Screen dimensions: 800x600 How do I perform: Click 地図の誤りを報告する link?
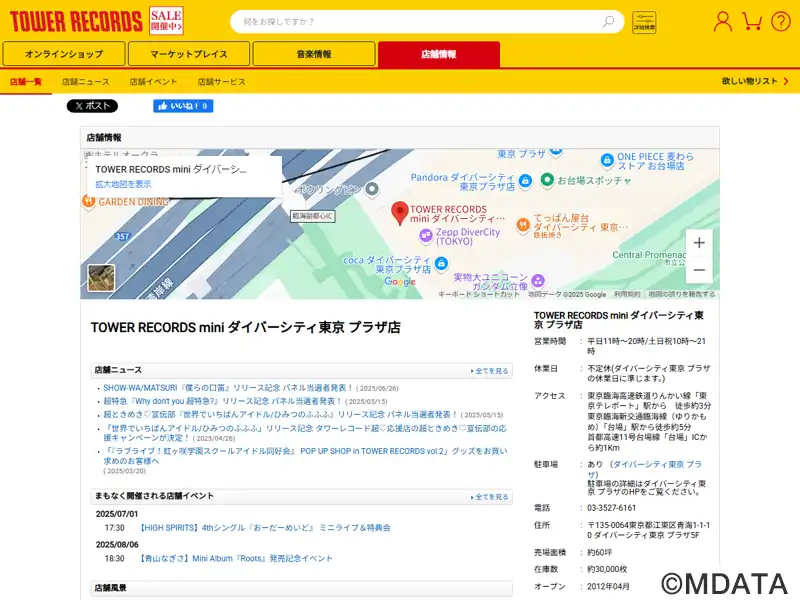[682, 294]
